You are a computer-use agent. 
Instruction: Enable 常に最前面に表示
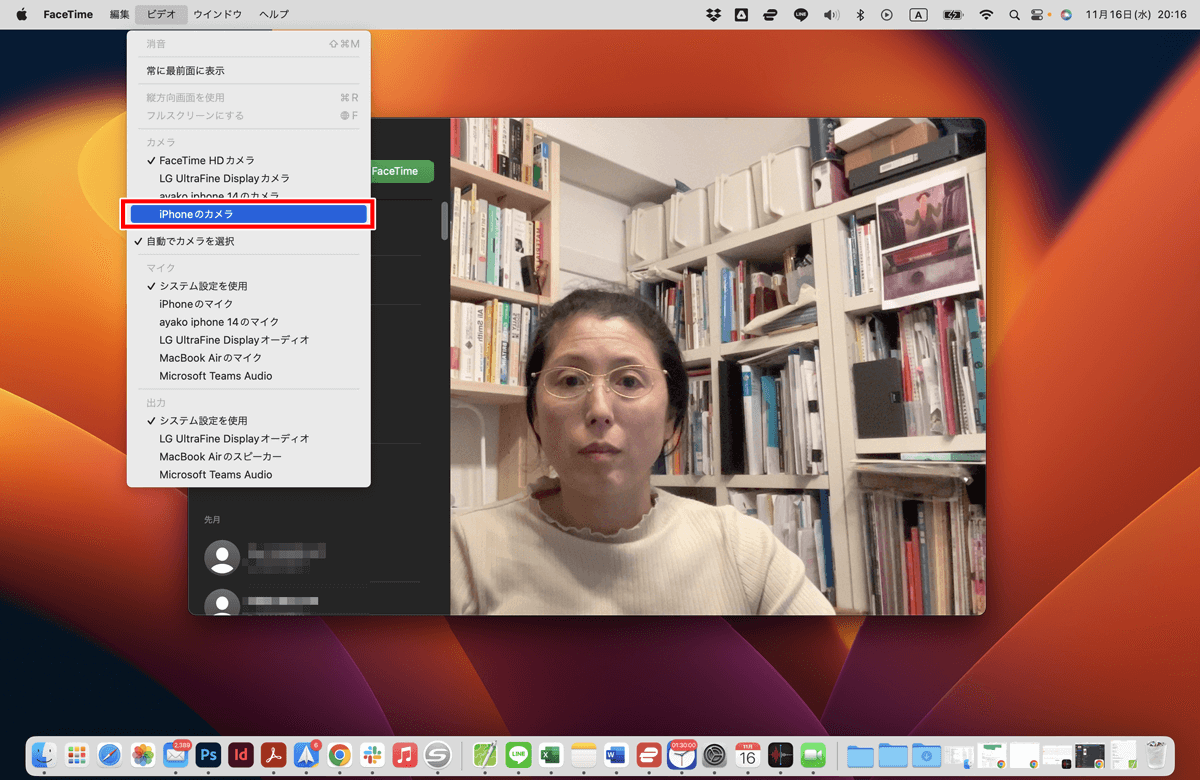point(248,71)
